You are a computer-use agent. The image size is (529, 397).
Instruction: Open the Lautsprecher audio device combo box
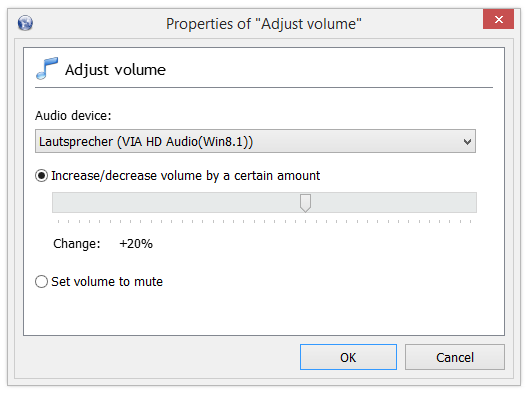[x=255, y=141]
